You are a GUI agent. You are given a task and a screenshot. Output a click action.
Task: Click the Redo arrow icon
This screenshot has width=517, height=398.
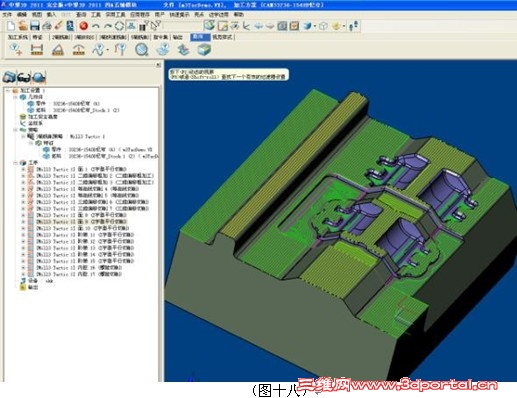point(108,26)
